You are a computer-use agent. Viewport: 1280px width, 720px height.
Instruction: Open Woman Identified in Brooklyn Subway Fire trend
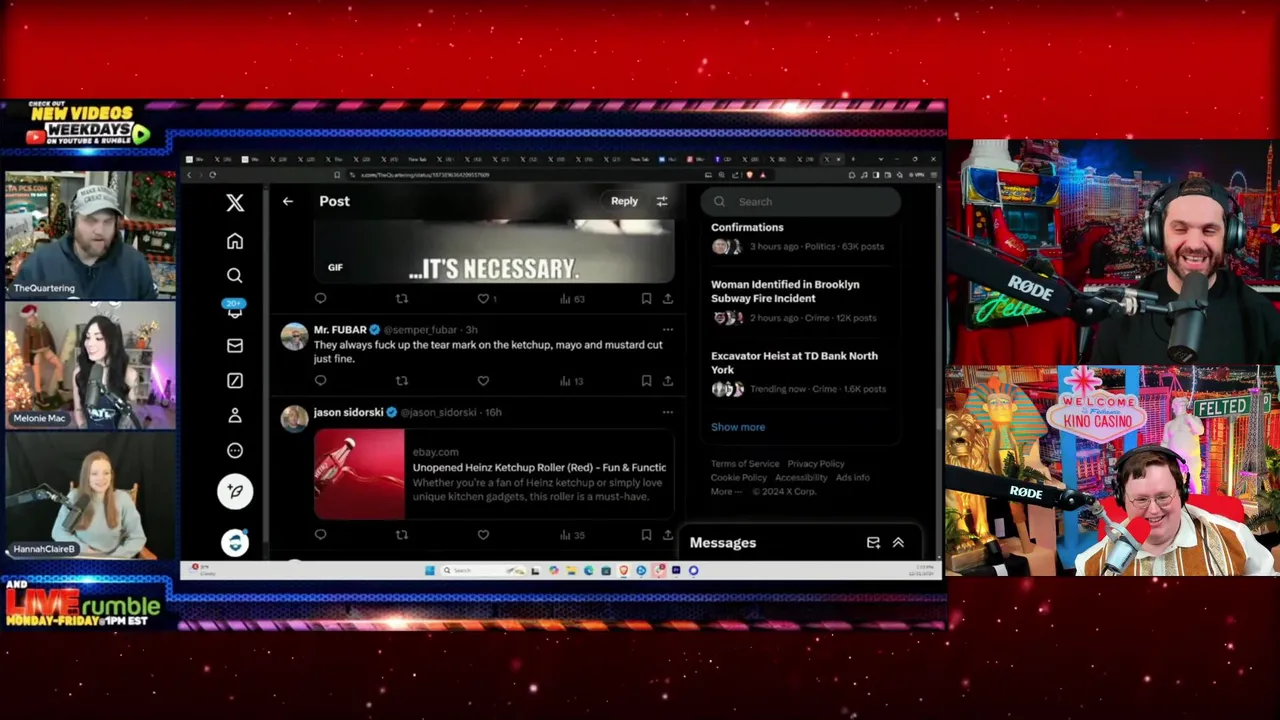785,291
